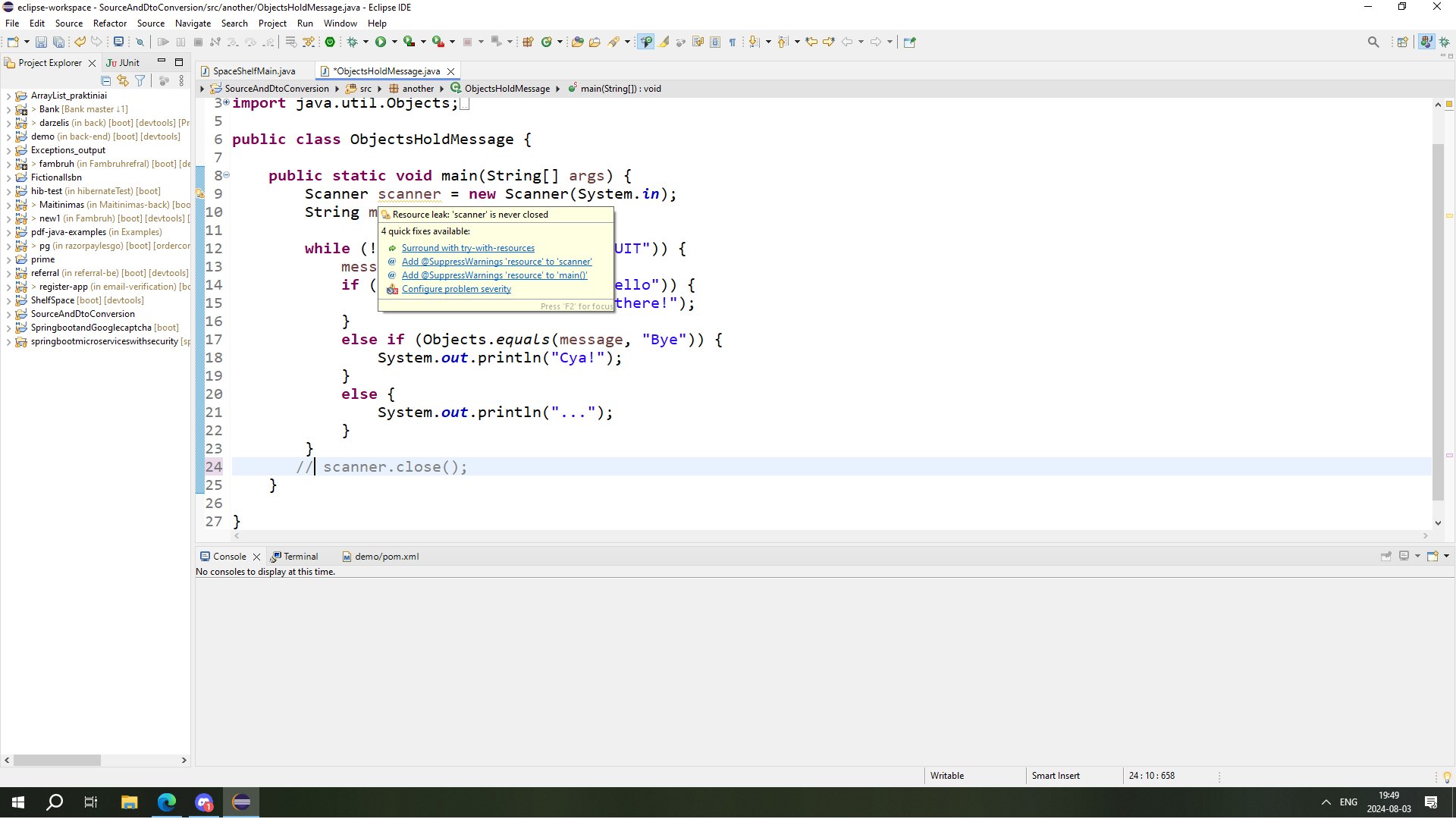1456x819 pixels.
Task: Click 'Surround with try-with-resources' quick fix
Action: [468, 248]
